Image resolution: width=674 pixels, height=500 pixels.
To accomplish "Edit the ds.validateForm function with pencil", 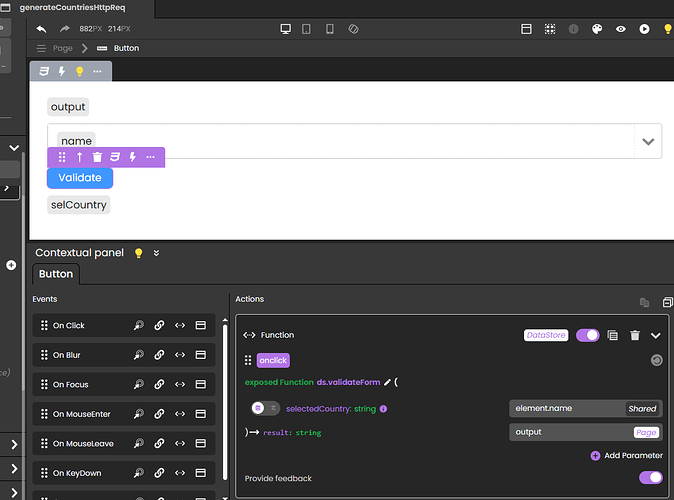I will coord(387,382).
